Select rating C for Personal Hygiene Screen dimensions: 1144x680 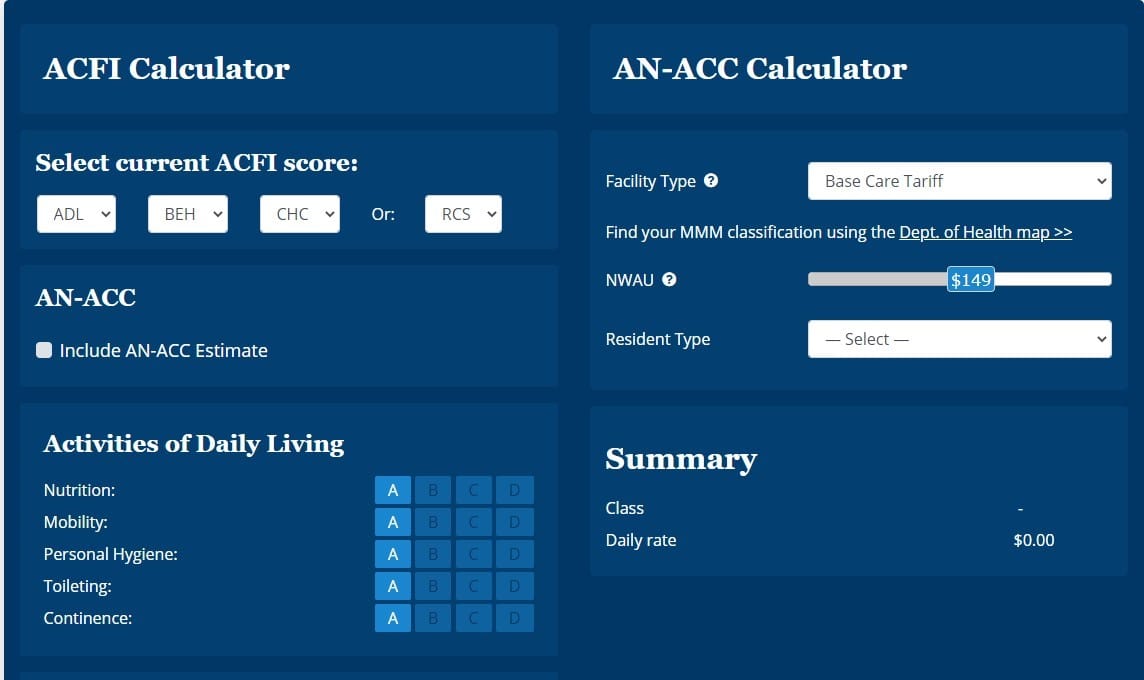[x=473, y=553]
